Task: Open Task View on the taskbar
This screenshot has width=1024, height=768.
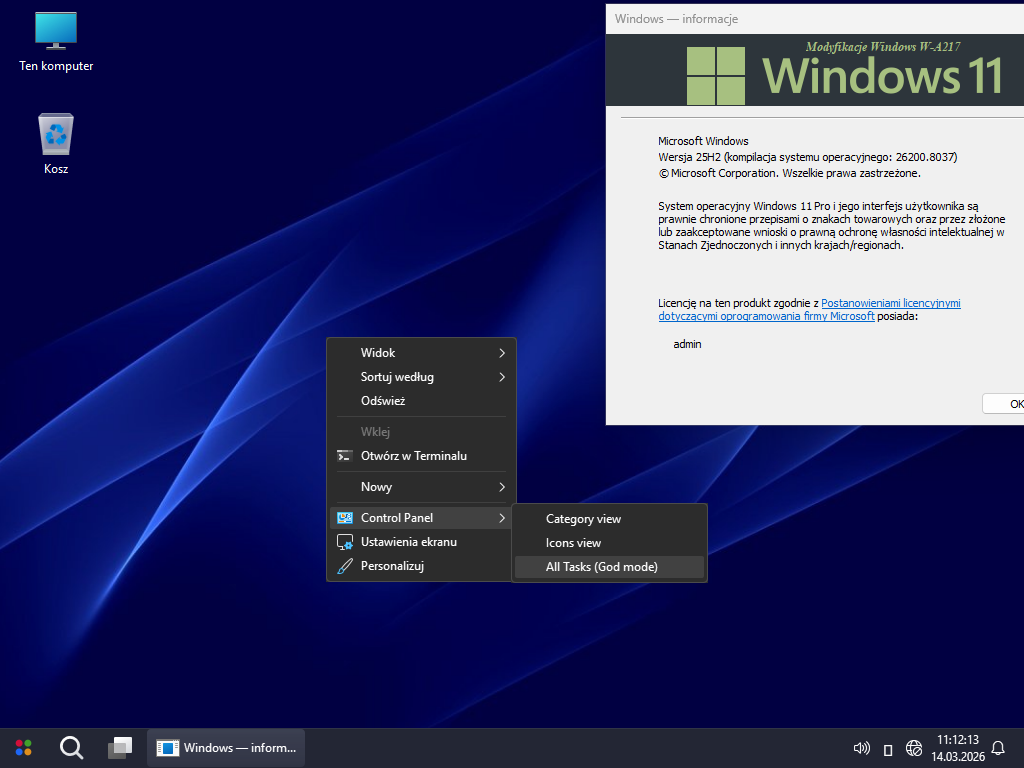Action: [x=120, y=747]
